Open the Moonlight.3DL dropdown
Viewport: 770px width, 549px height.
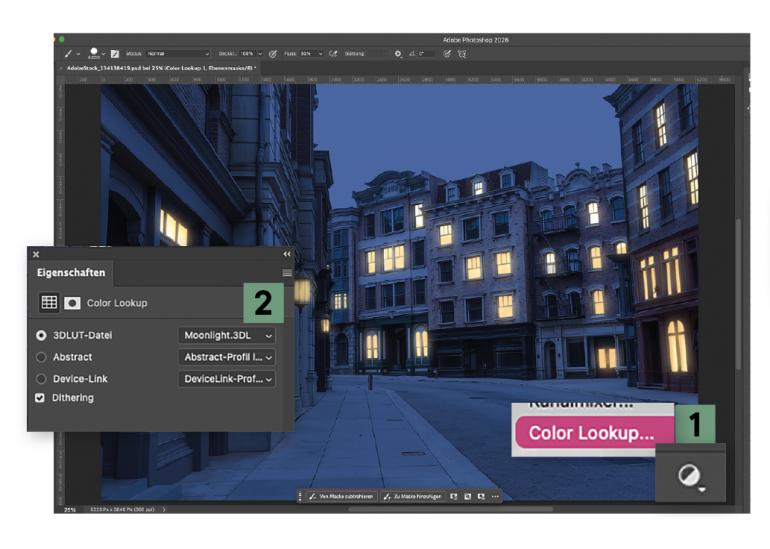tap(227, 335)
